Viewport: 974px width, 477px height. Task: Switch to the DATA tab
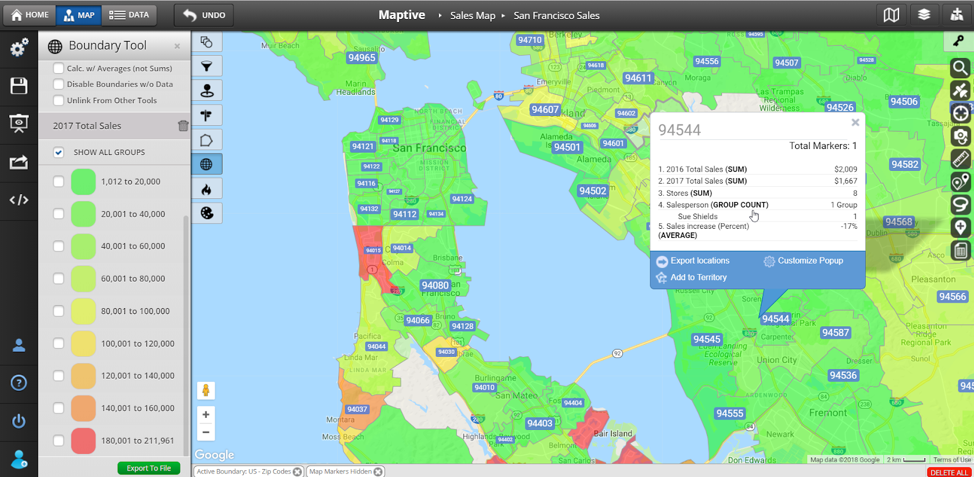129,15
